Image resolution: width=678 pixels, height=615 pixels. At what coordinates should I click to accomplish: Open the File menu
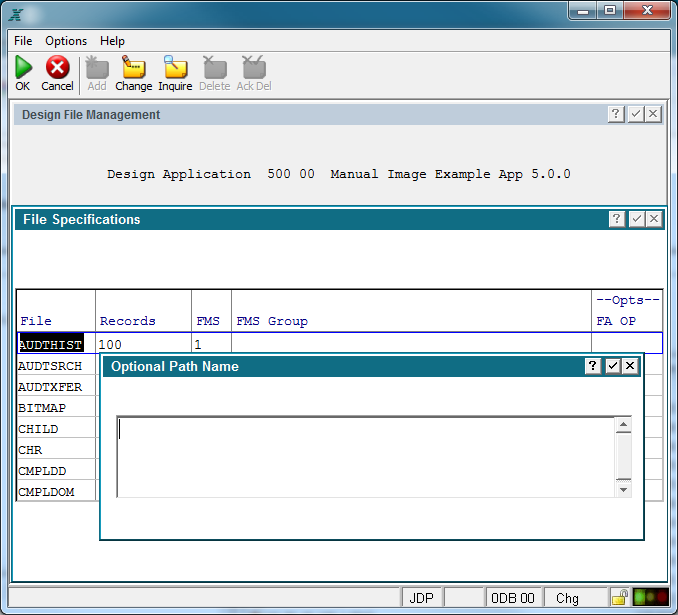pyautogui.click(x=23, y=41)
